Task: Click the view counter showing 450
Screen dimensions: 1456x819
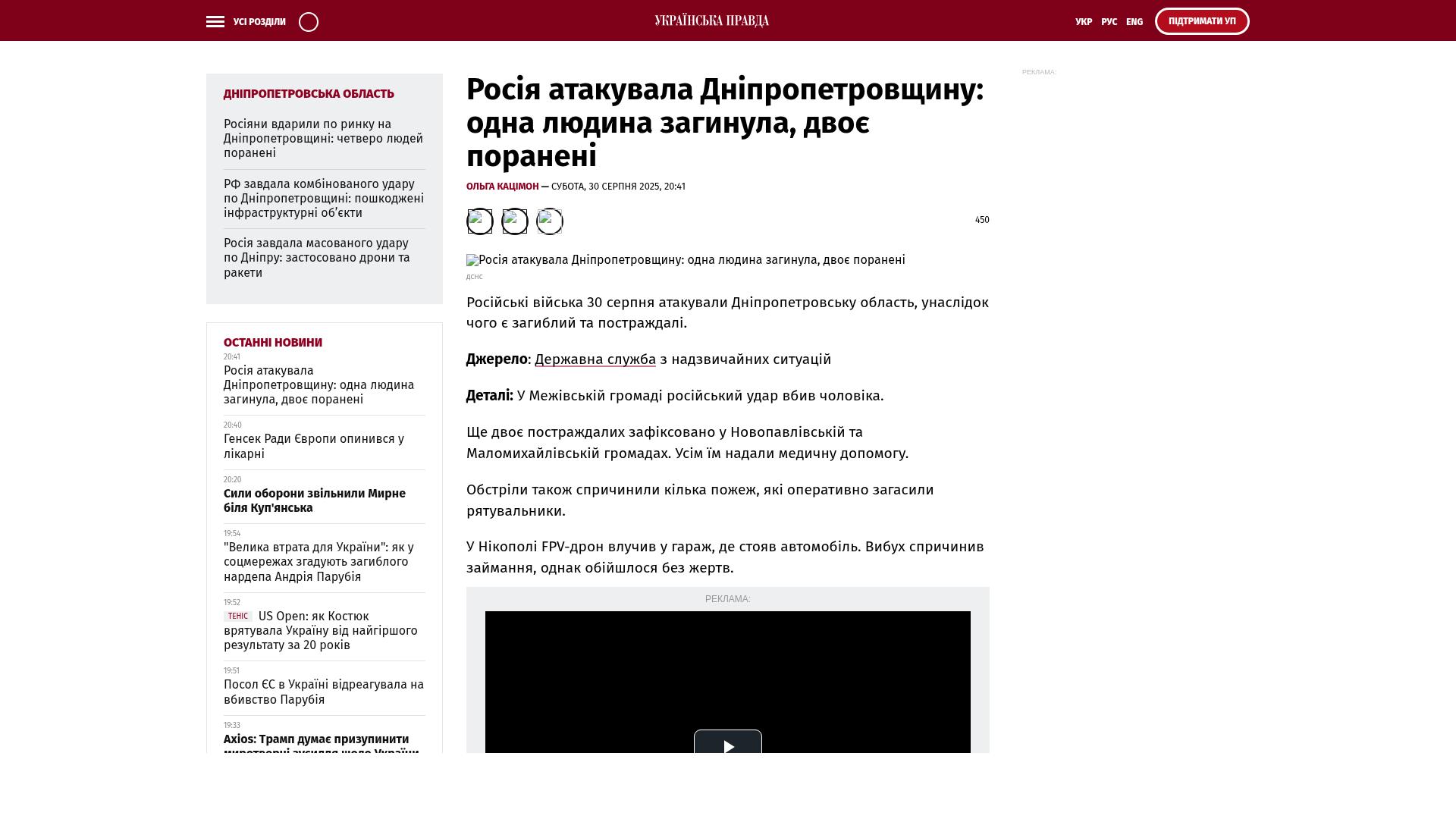Action: pyautogui.click(x=982, y=220)
